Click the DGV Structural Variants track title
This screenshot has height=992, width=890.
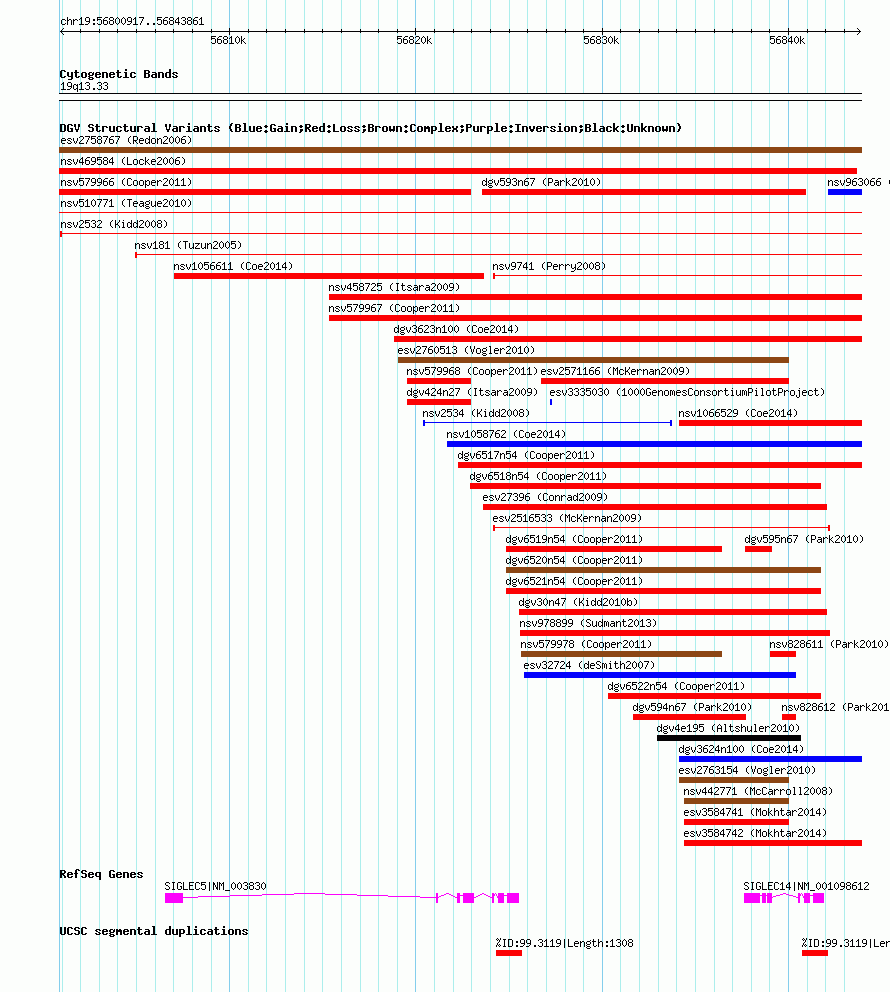[x=371, y=128]
